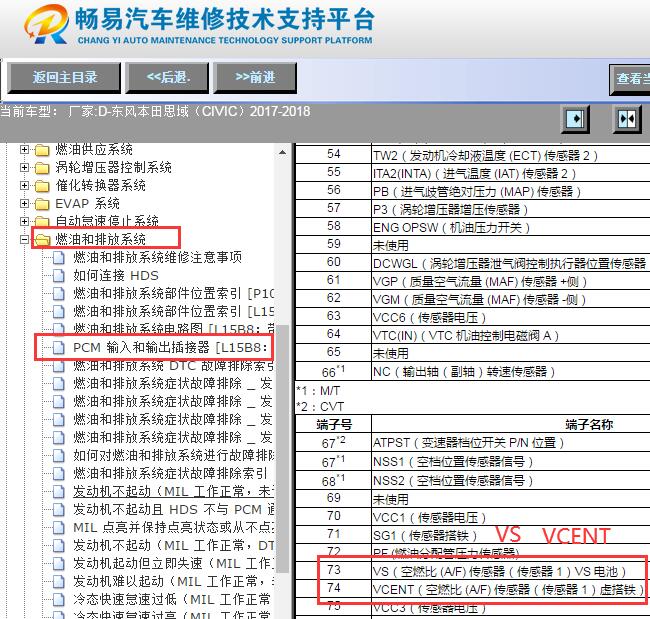Select table cell TW2 发动机冷却液温度 (ECT) 传感器 2

point(511,155)
